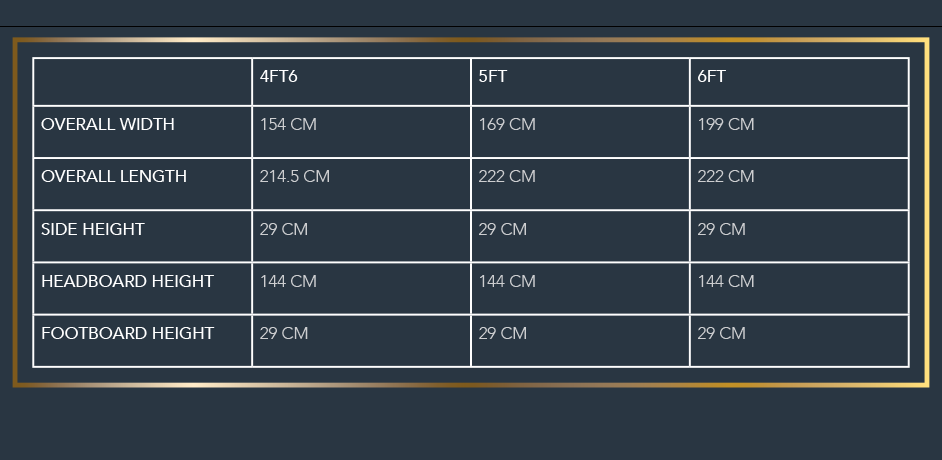Select the HEADBOARD HEIGHT row label
The image size is (942, 460).
click(x=127, y=282)
